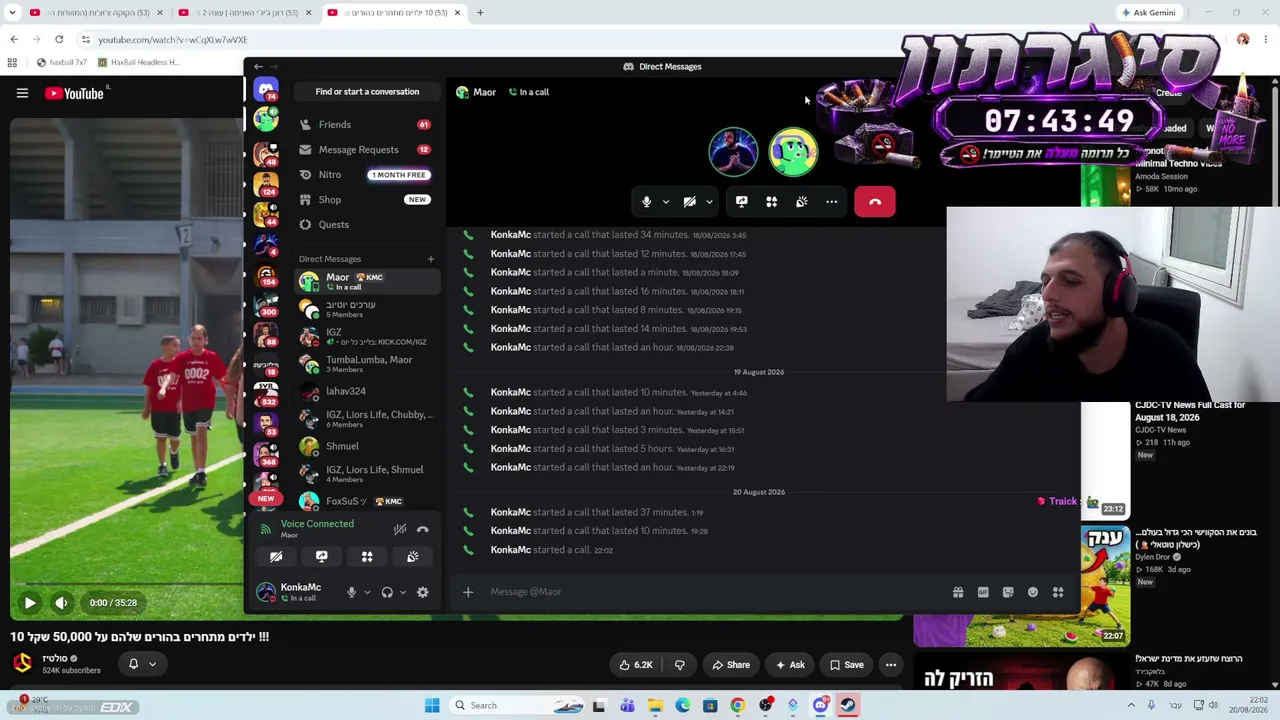This screenshot has width=1280, height=720.
Task: Hang up the call with red button
Action: 875,202
